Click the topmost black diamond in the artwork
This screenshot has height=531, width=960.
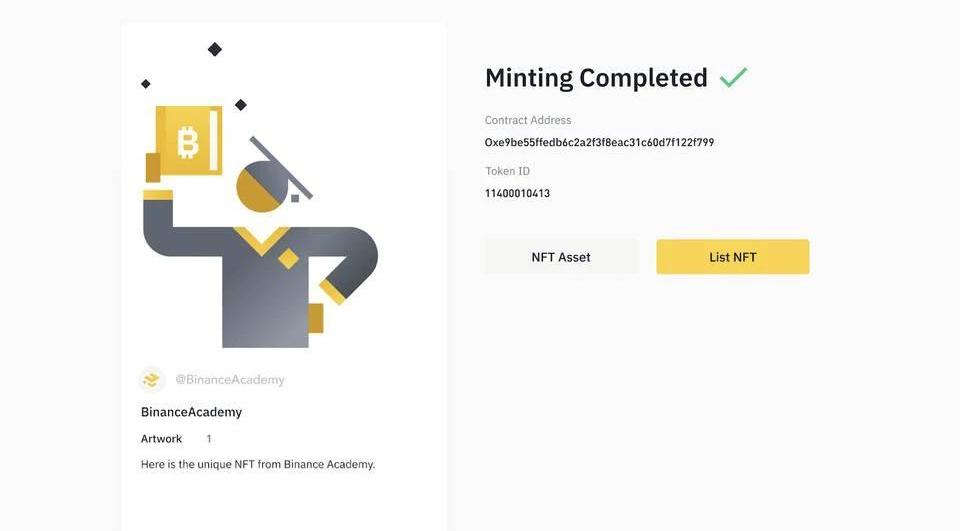[x=215, y=49]
